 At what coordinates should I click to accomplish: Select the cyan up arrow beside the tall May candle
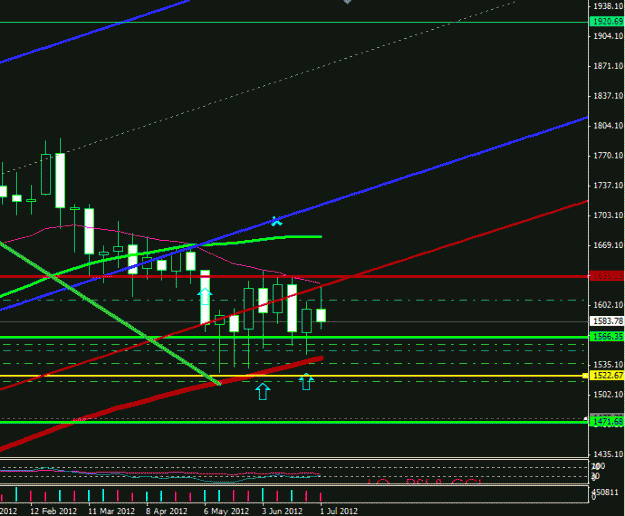point(205,296)
